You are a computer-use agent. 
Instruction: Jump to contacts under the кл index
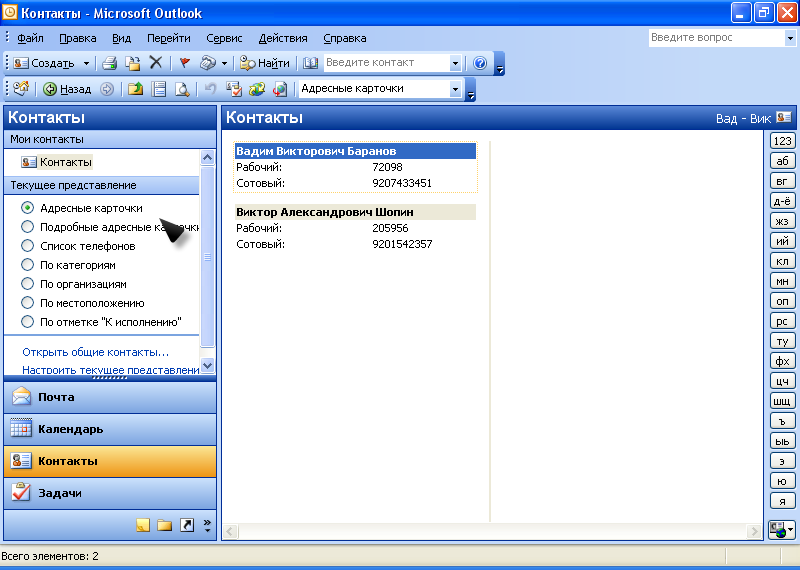pyautogui.click(x=782, y=261)
